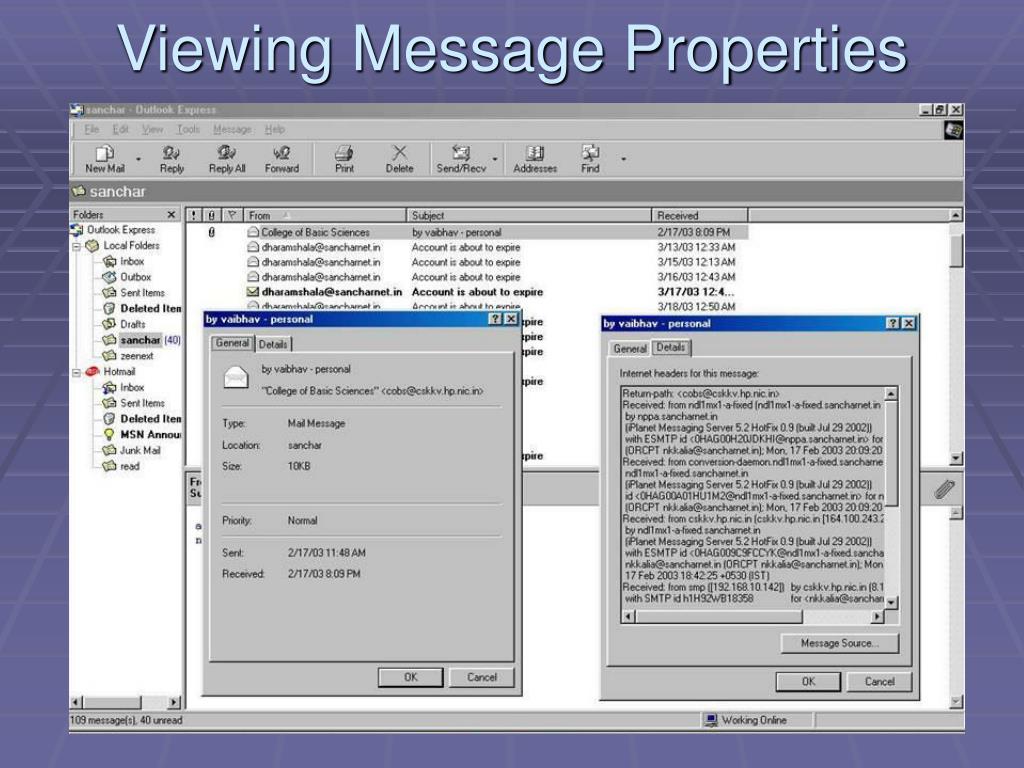Image resolution: width=1024 pixels, height=768 pixels.
Task: Open the Help menu
Action: pyautogui.click(x=275, y=129)
